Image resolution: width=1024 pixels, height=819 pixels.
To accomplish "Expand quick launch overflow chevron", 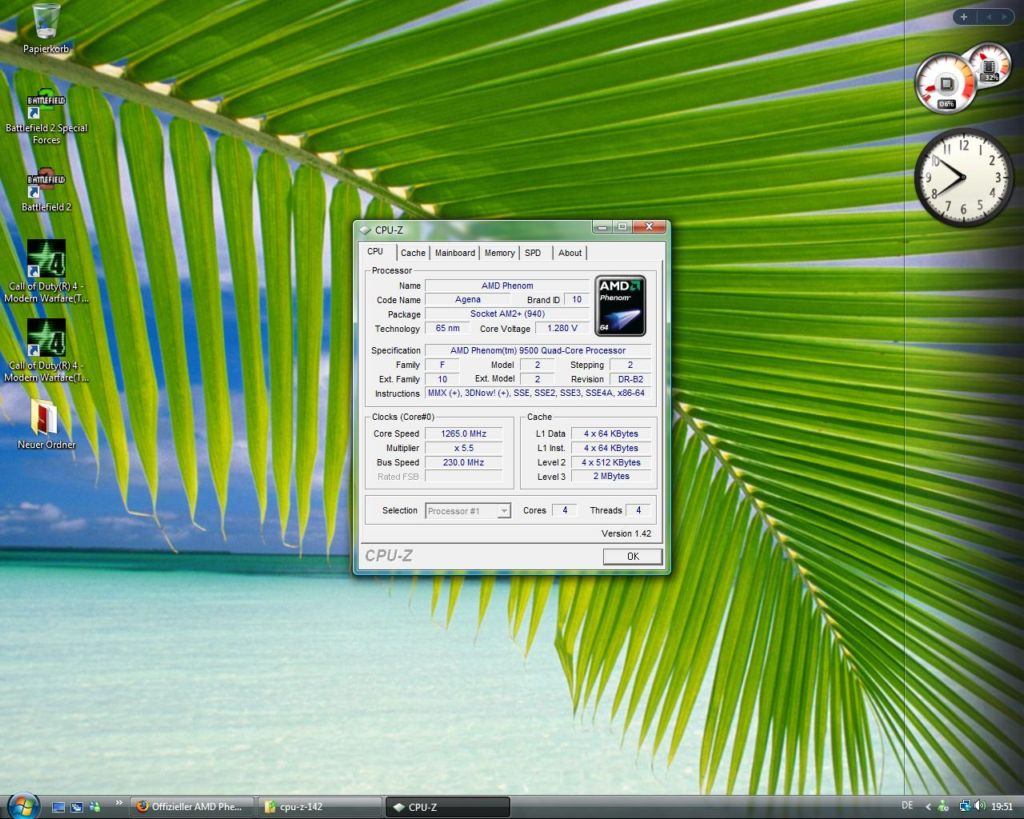I will 119,803.
